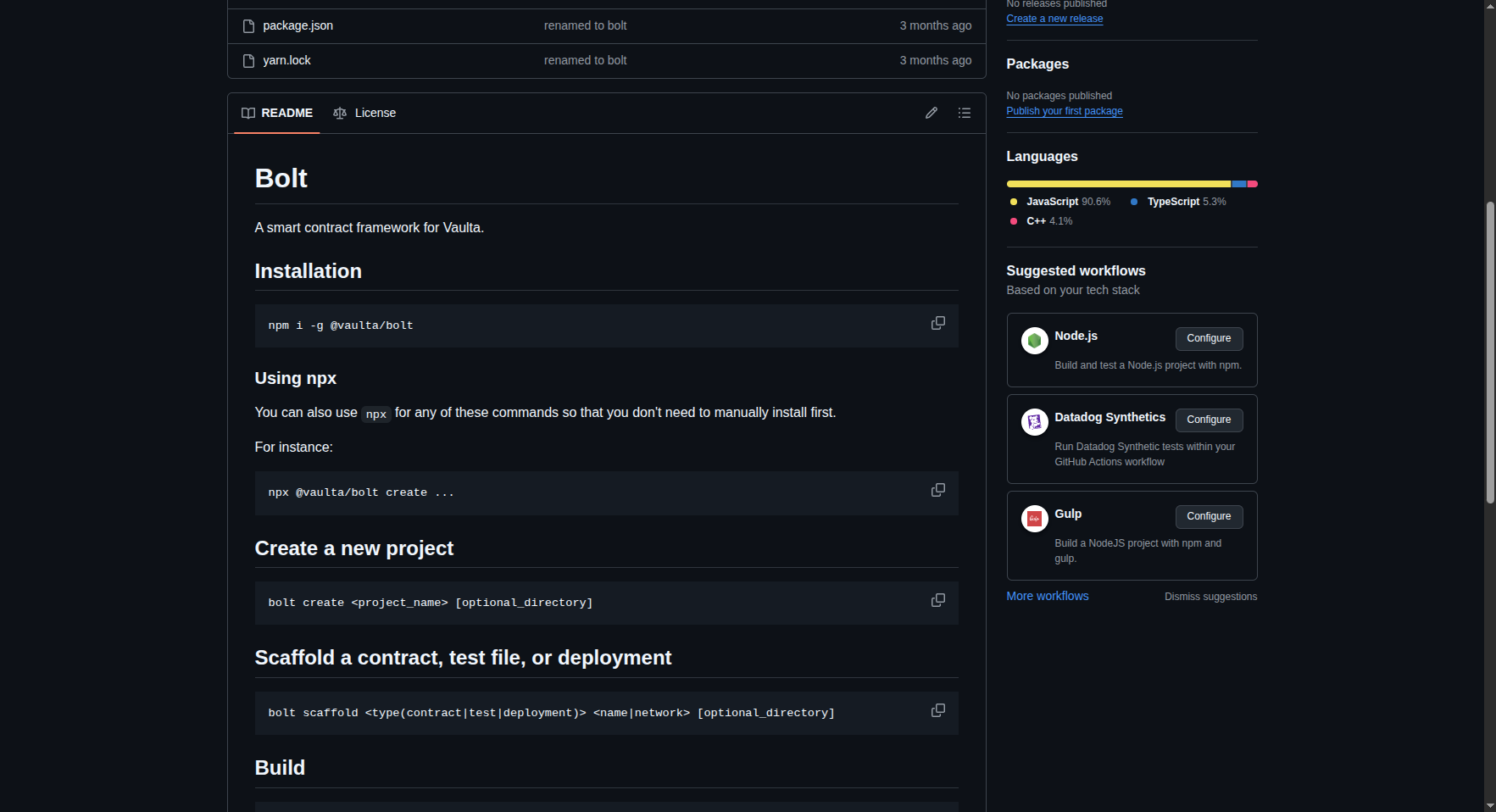This screenshot has width=1496, height=812.
Task: Open More workflows
Action: click(x=1047, y=596)
